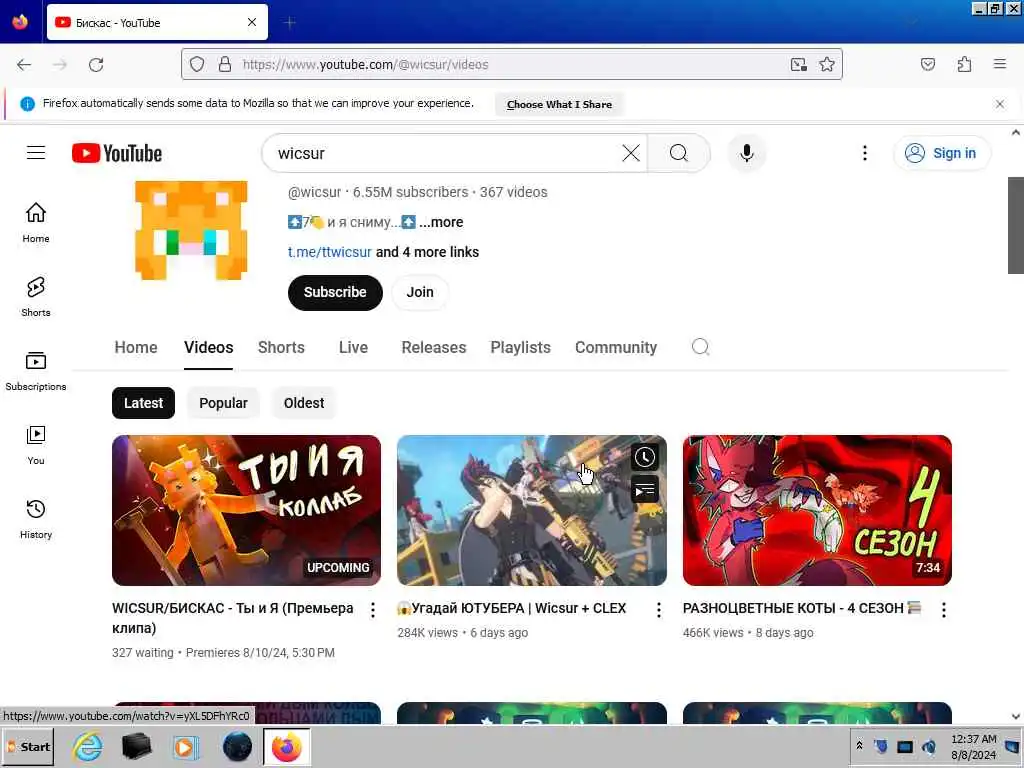The height and width of the screenshot is (768, 1024).
Task: Select the Videos tab
Action: [x=208, y=347]
